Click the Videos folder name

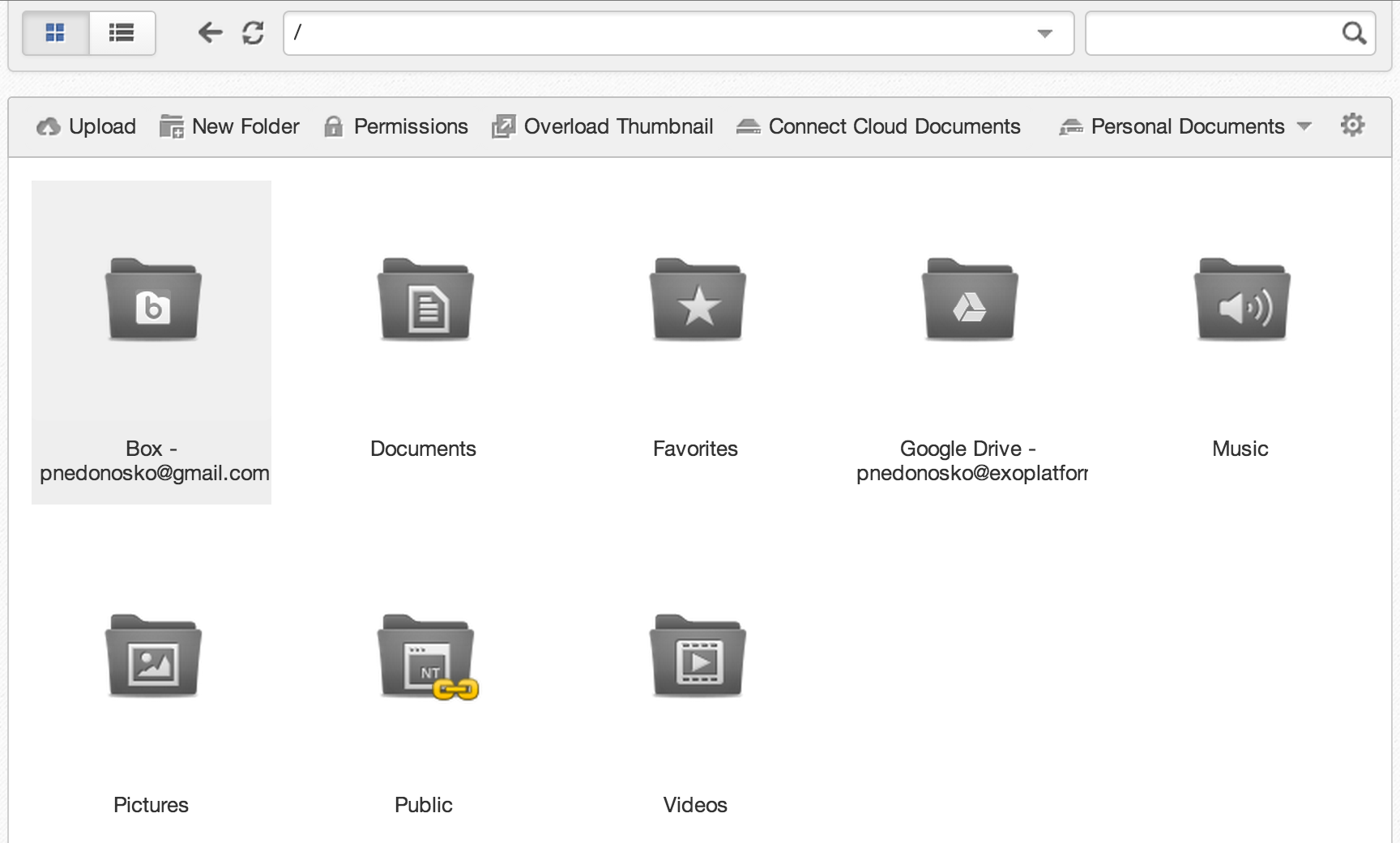695,805
